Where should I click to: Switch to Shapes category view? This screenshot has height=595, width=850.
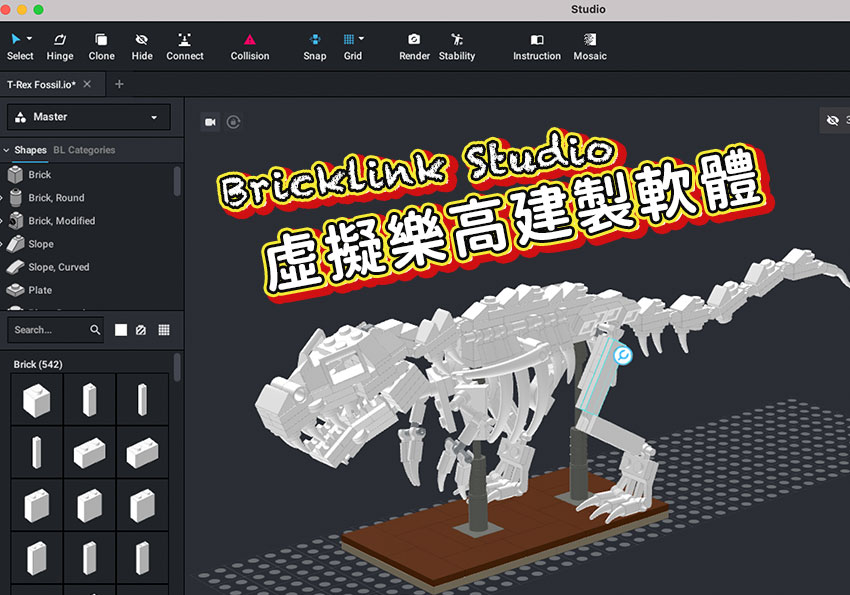coord(30,150)
